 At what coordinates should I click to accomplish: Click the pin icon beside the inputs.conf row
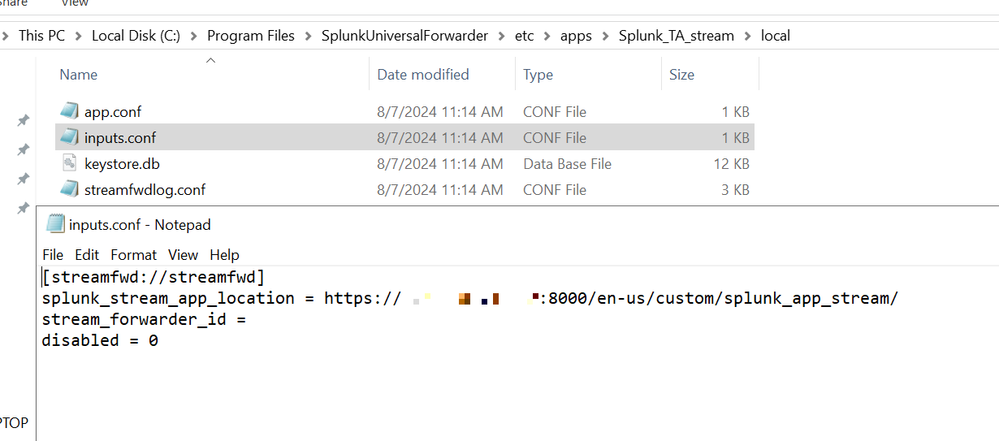point(22,149)
